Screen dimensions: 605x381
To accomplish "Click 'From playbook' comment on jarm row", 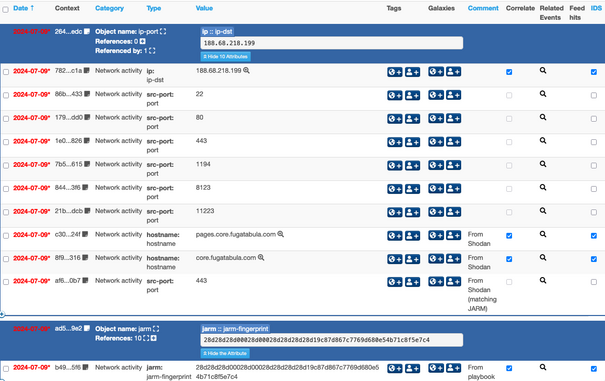I will 481,372.
